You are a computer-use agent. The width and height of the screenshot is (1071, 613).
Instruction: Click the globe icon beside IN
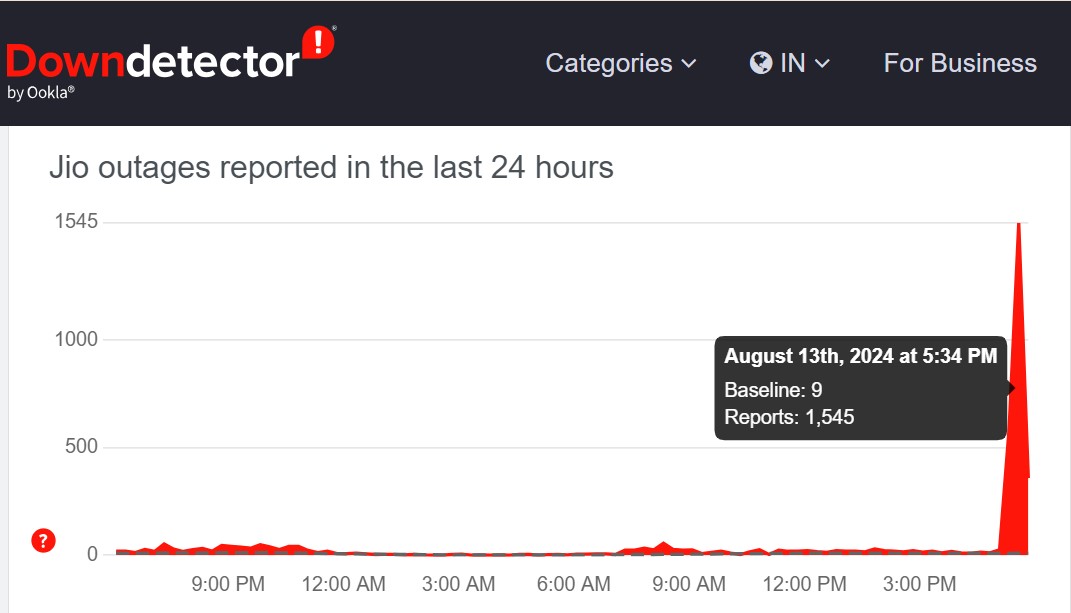(761, 63)
